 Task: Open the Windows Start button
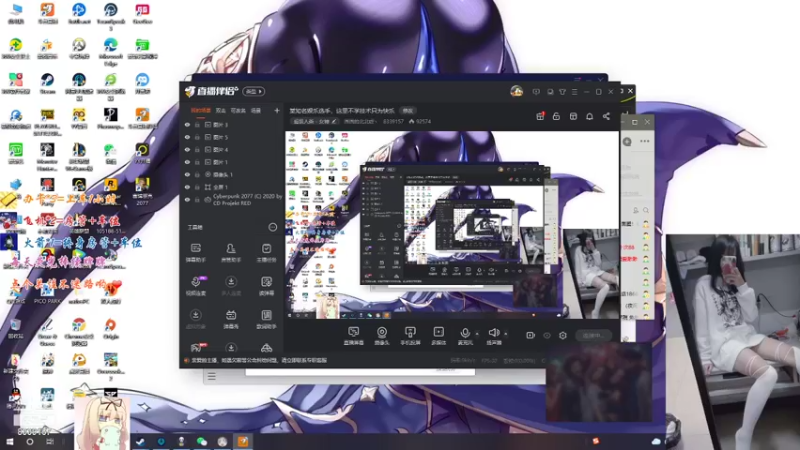[10, 441]
